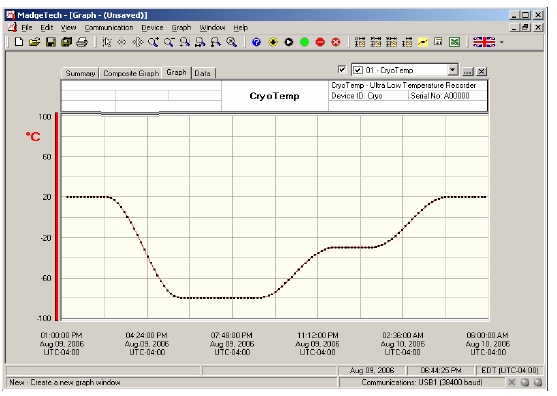Click the Device ID: Cryo field
The image size is (557, 396).
pyautogui.click(x=368, y=96)
